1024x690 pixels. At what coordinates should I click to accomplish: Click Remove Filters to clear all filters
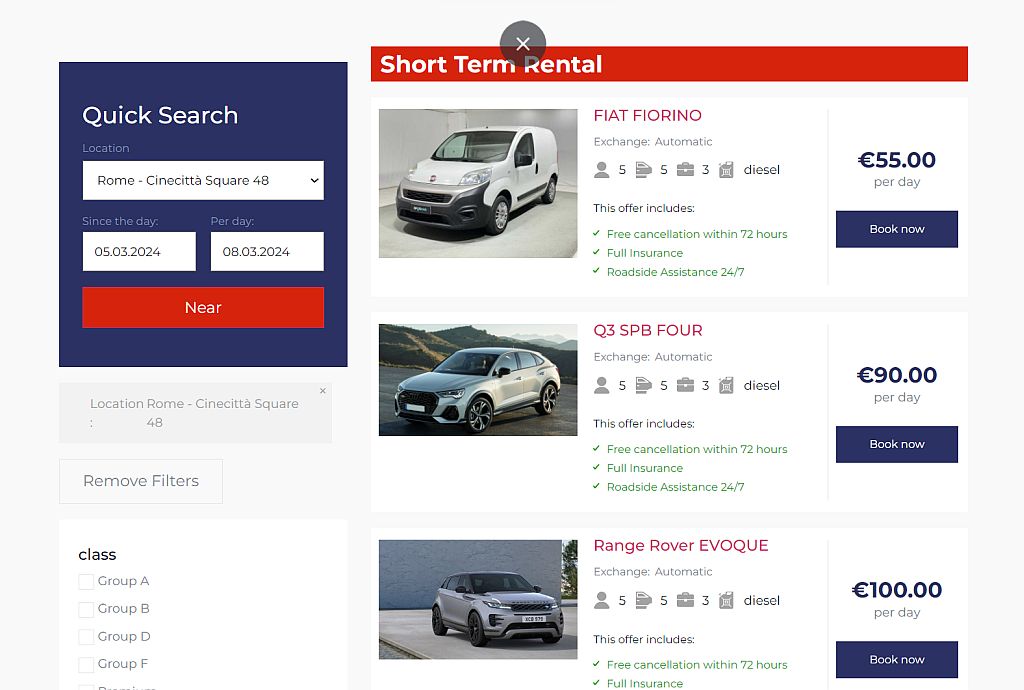click(140, 481)
